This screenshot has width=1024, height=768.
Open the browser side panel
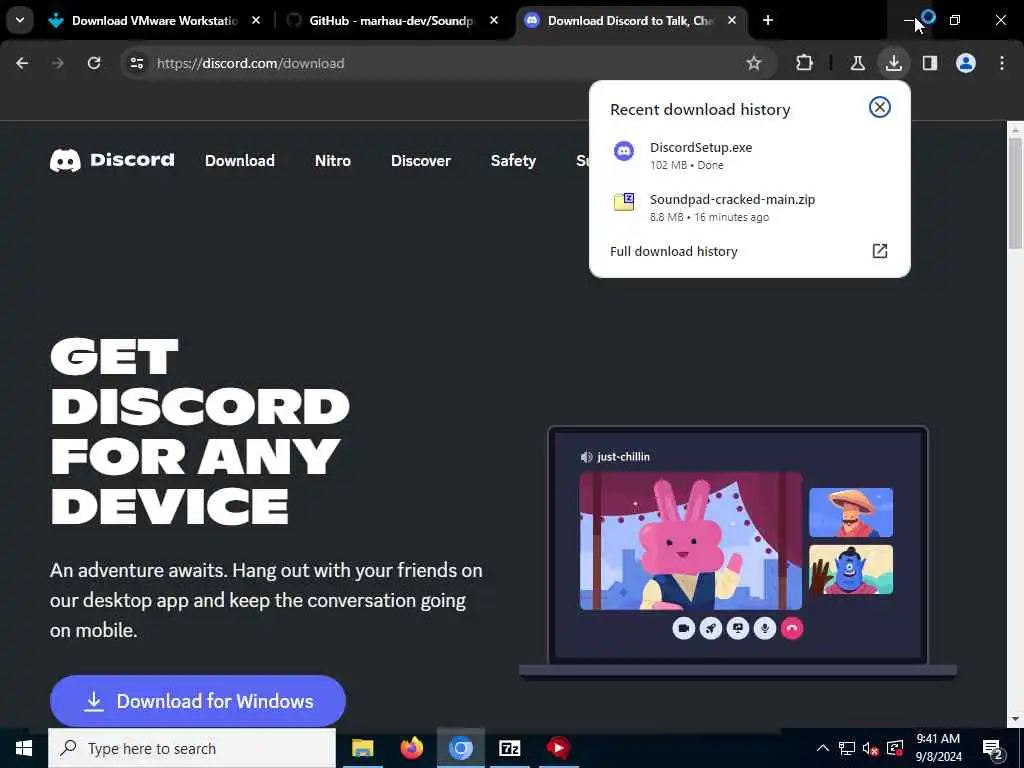pos(930,63)
